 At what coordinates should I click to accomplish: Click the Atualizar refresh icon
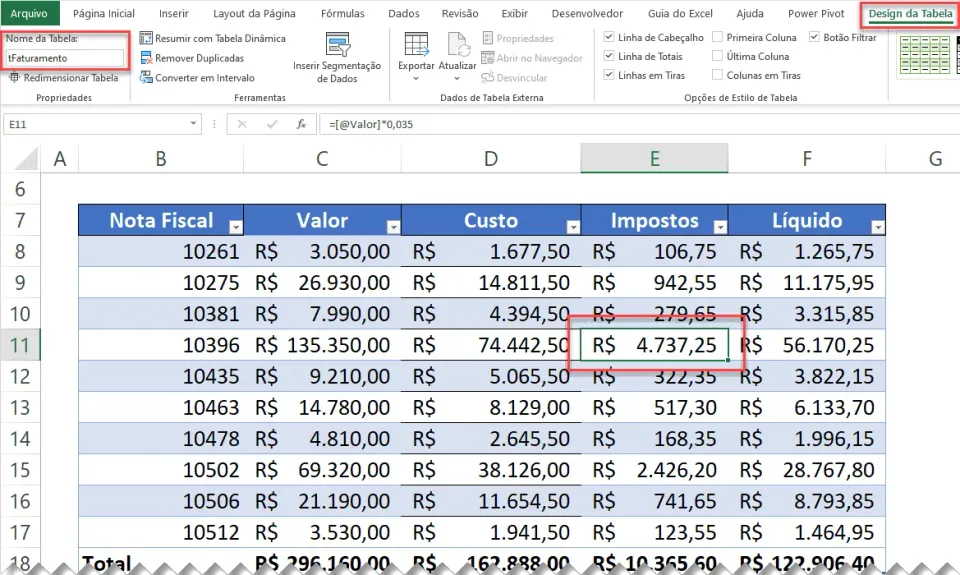click(x=457, y=45)
